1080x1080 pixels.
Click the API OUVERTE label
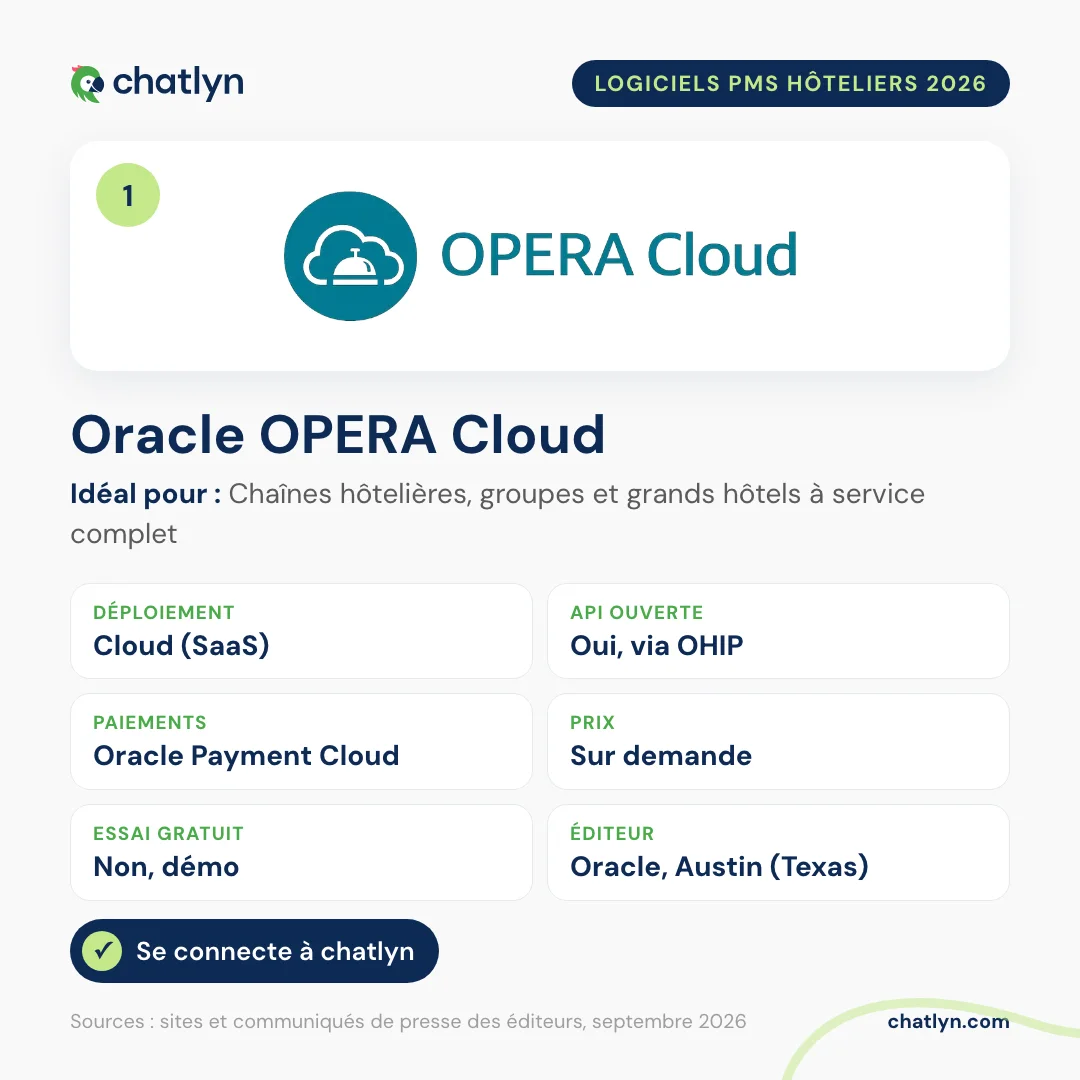pos(636,612)
